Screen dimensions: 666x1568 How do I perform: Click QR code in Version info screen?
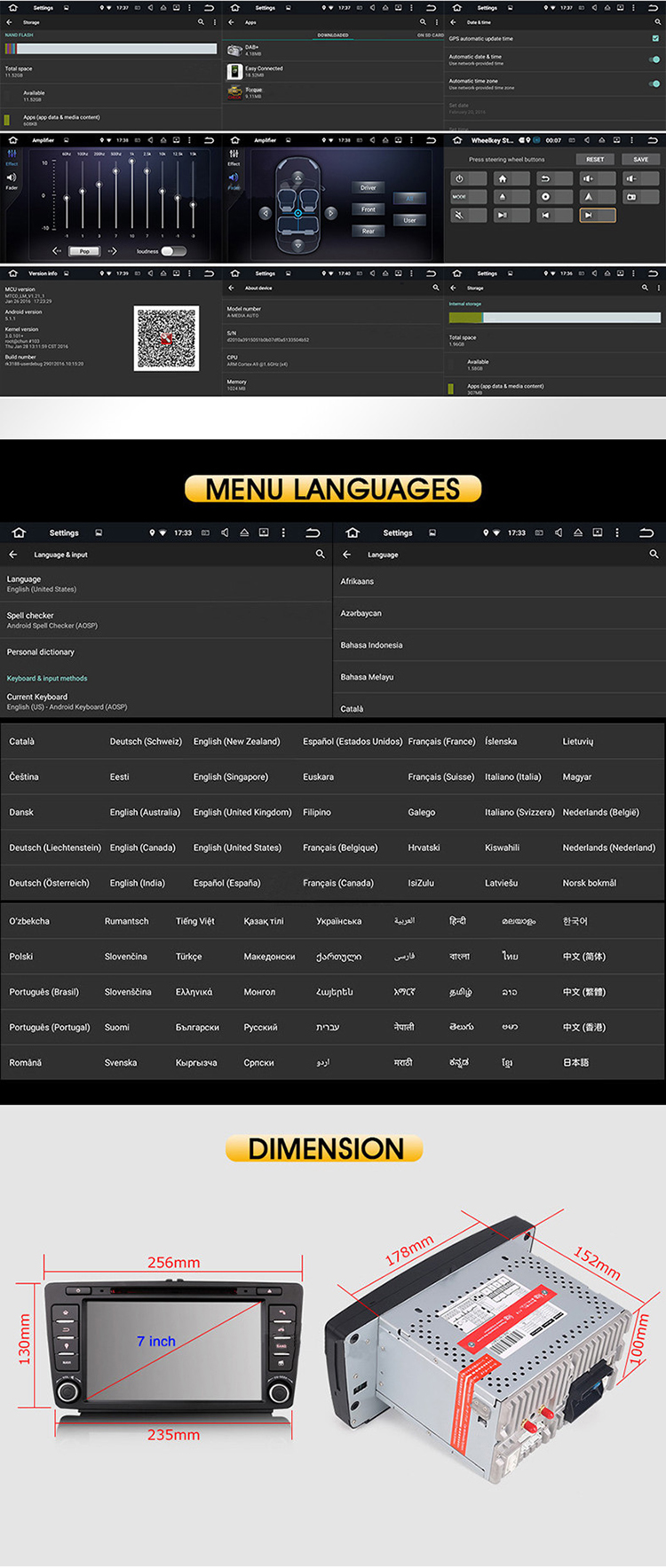pos(166,338)
